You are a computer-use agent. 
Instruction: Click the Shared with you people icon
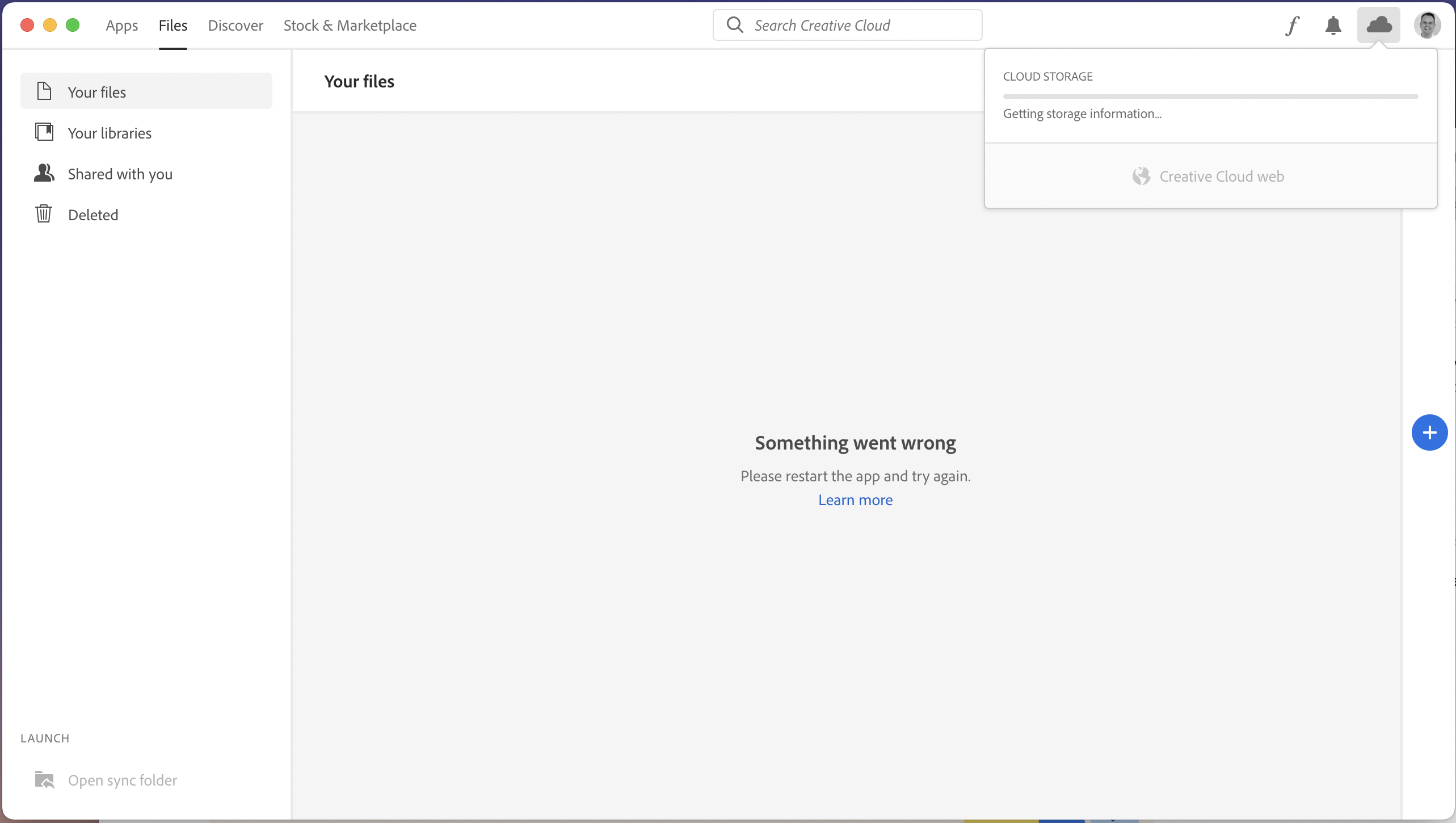(x=44, y=173)
